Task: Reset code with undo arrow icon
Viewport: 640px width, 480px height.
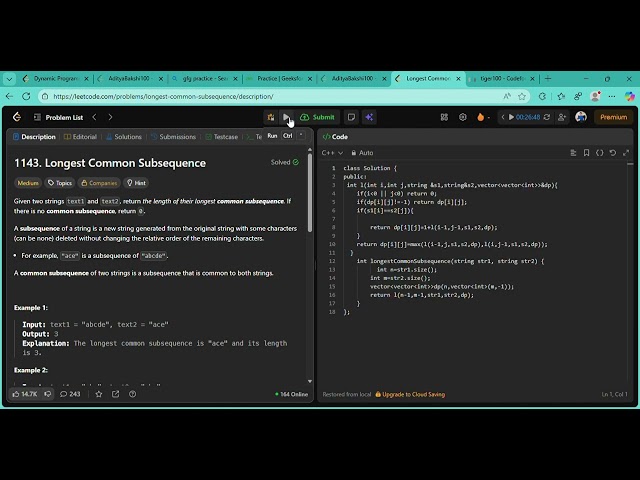Action: [613, 153]
